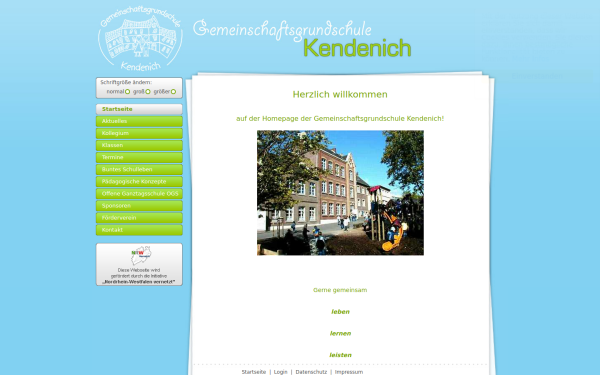Open the Datenschutz footer link

coord(311,372)
